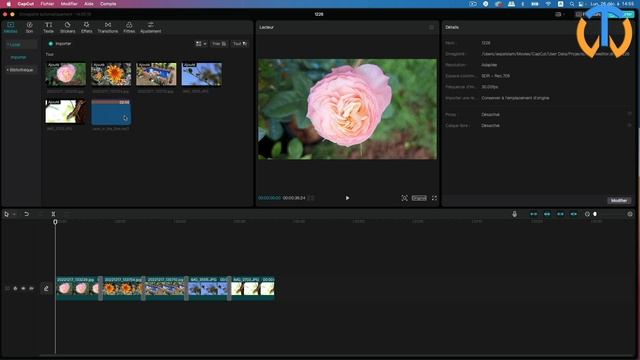Open the pointer tool dropdown arrow

(x=14, y=214)
